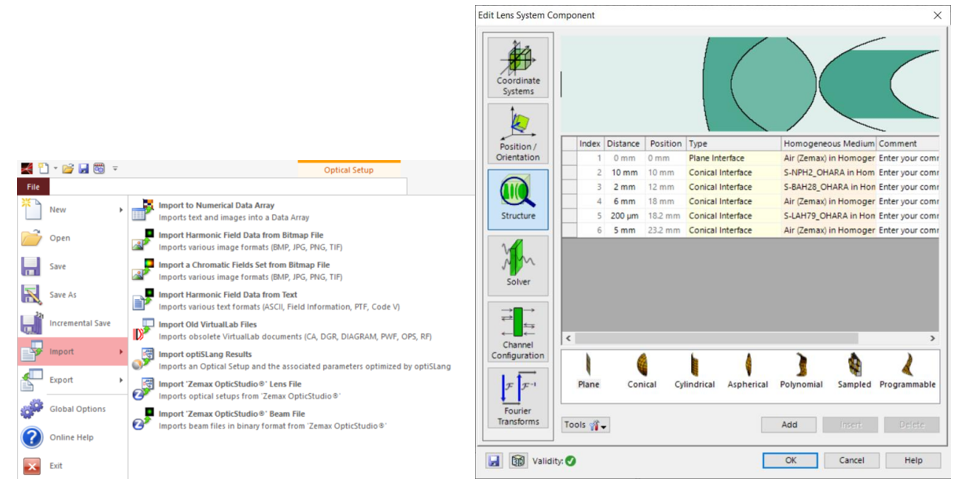
Task: Choose the Plane interface type
Action: (588, 371)
